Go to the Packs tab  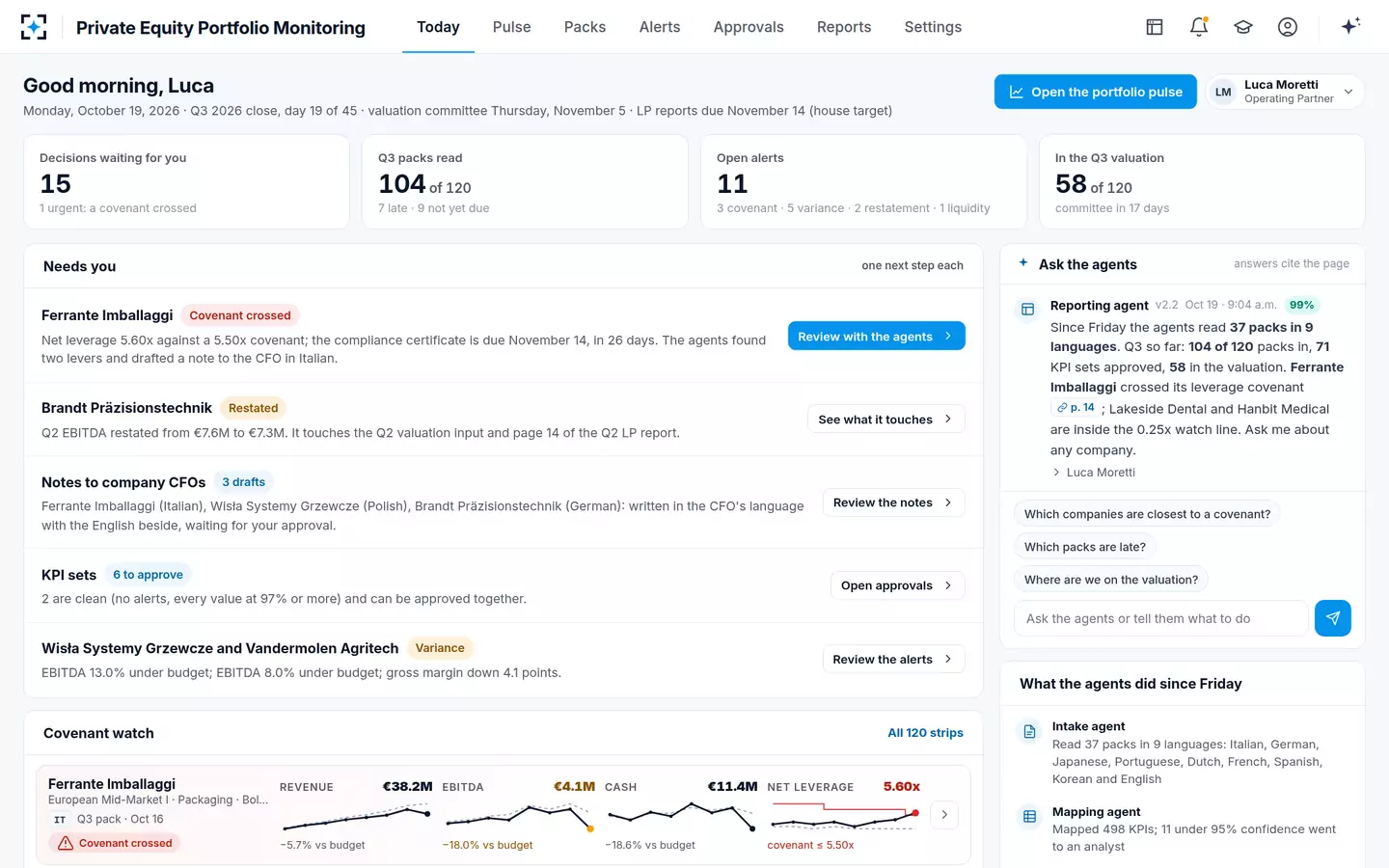(586, 27)
